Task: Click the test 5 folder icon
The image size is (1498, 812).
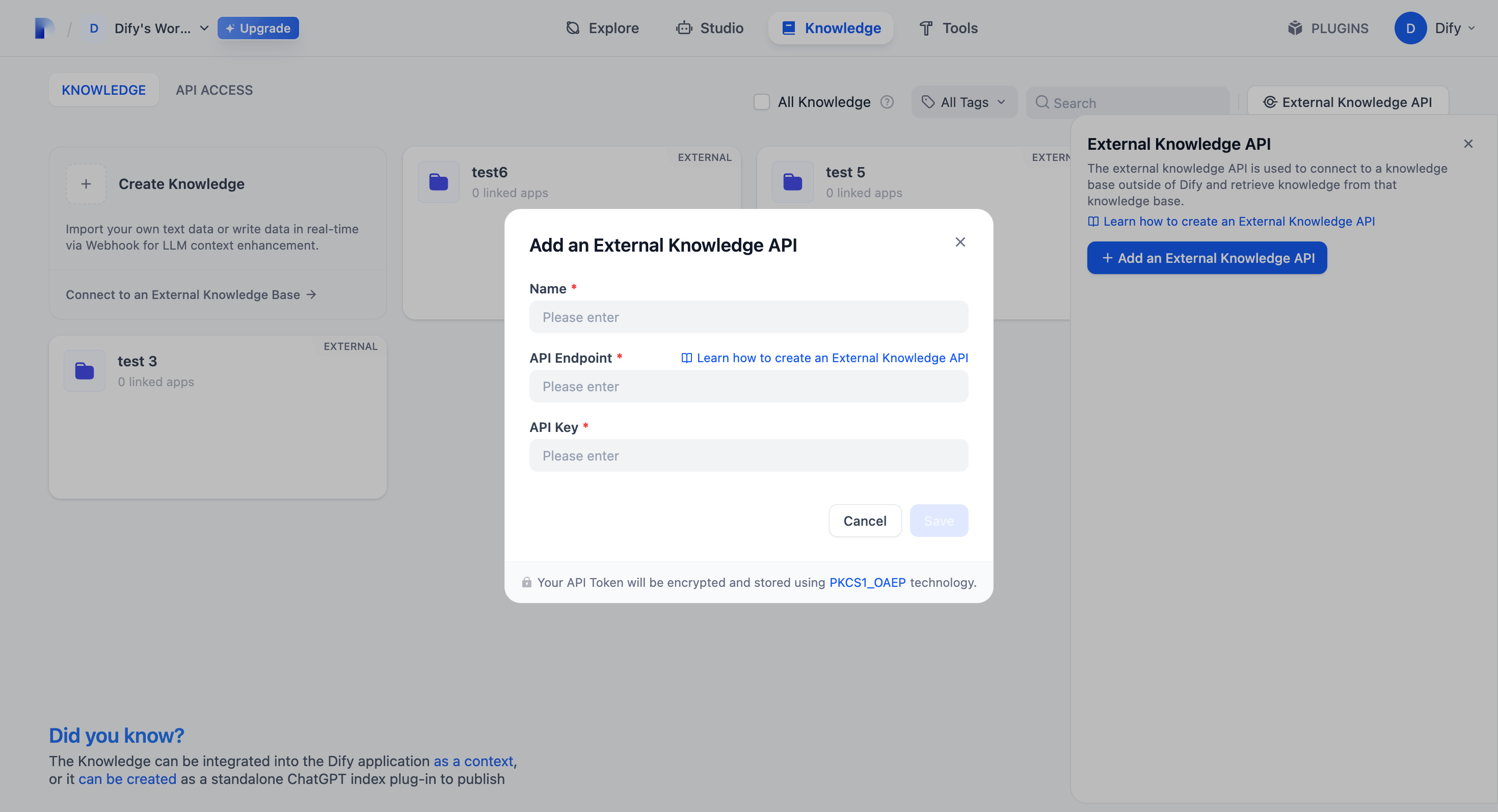Action: 793,182
